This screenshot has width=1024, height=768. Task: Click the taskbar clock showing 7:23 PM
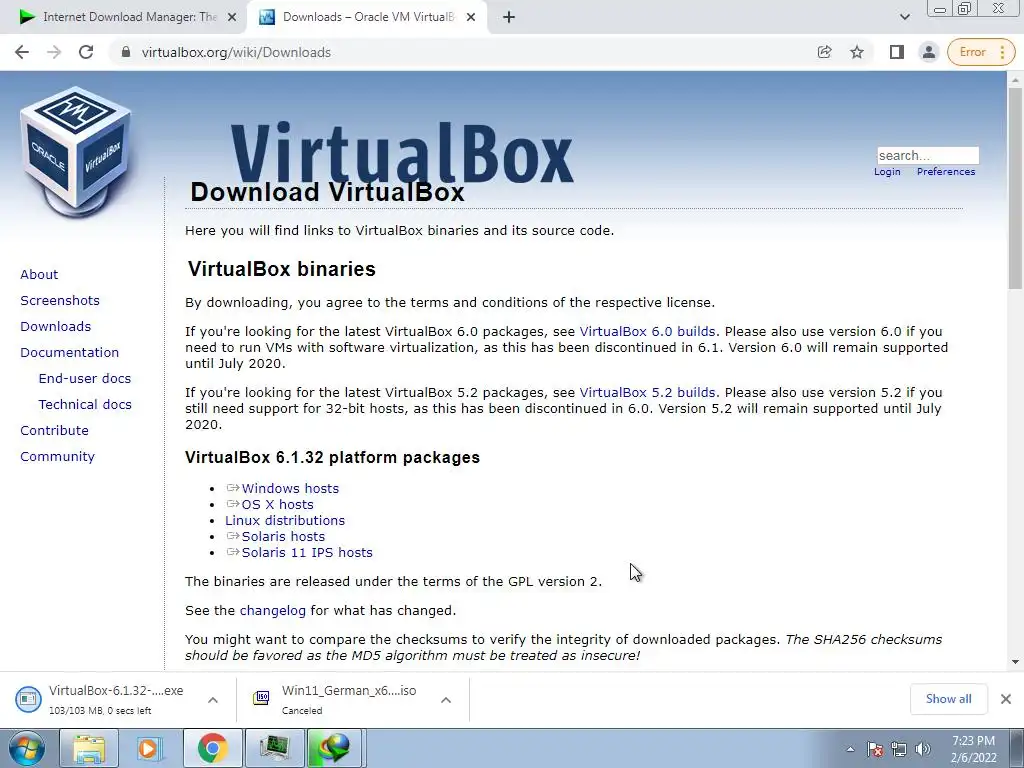click(x=973, y=749)
